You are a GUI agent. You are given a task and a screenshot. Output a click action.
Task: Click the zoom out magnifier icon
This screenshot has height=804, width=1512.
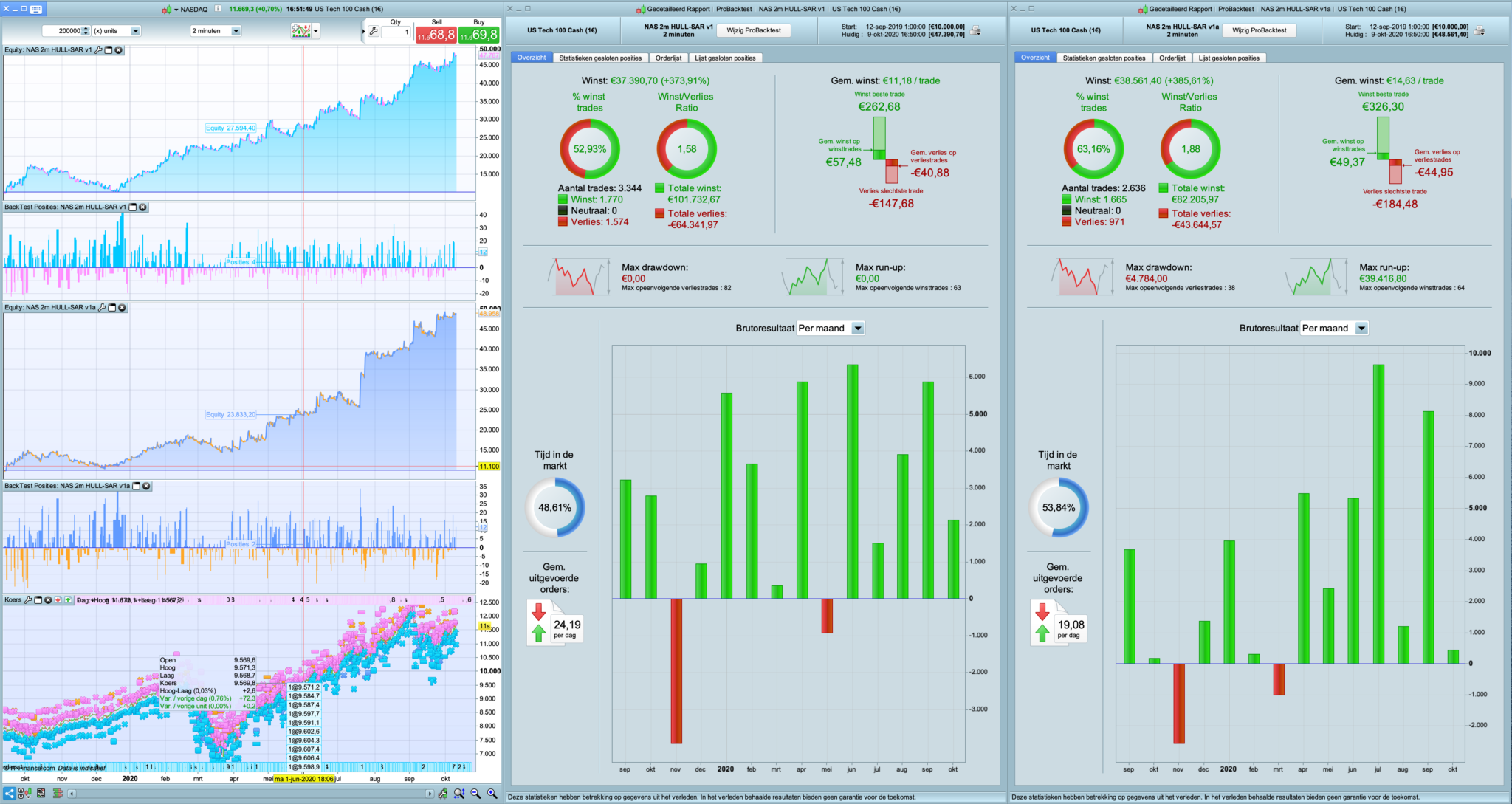pyautogui.click(x=475, y=794)
